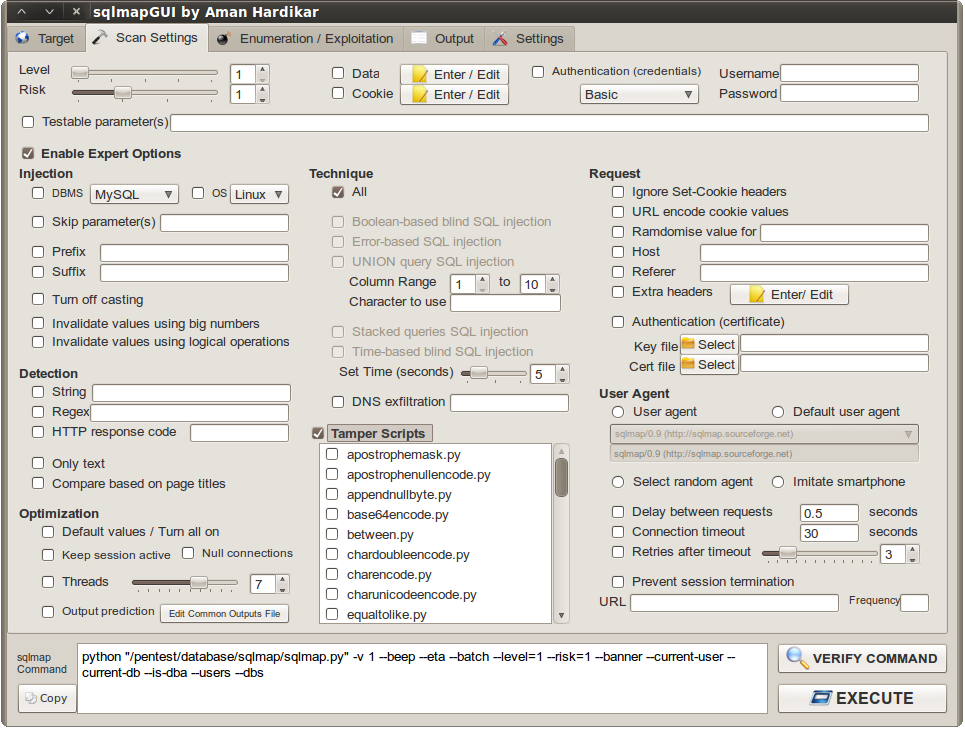
Task: Click the Threads slider handle
Action: [199, 582]
